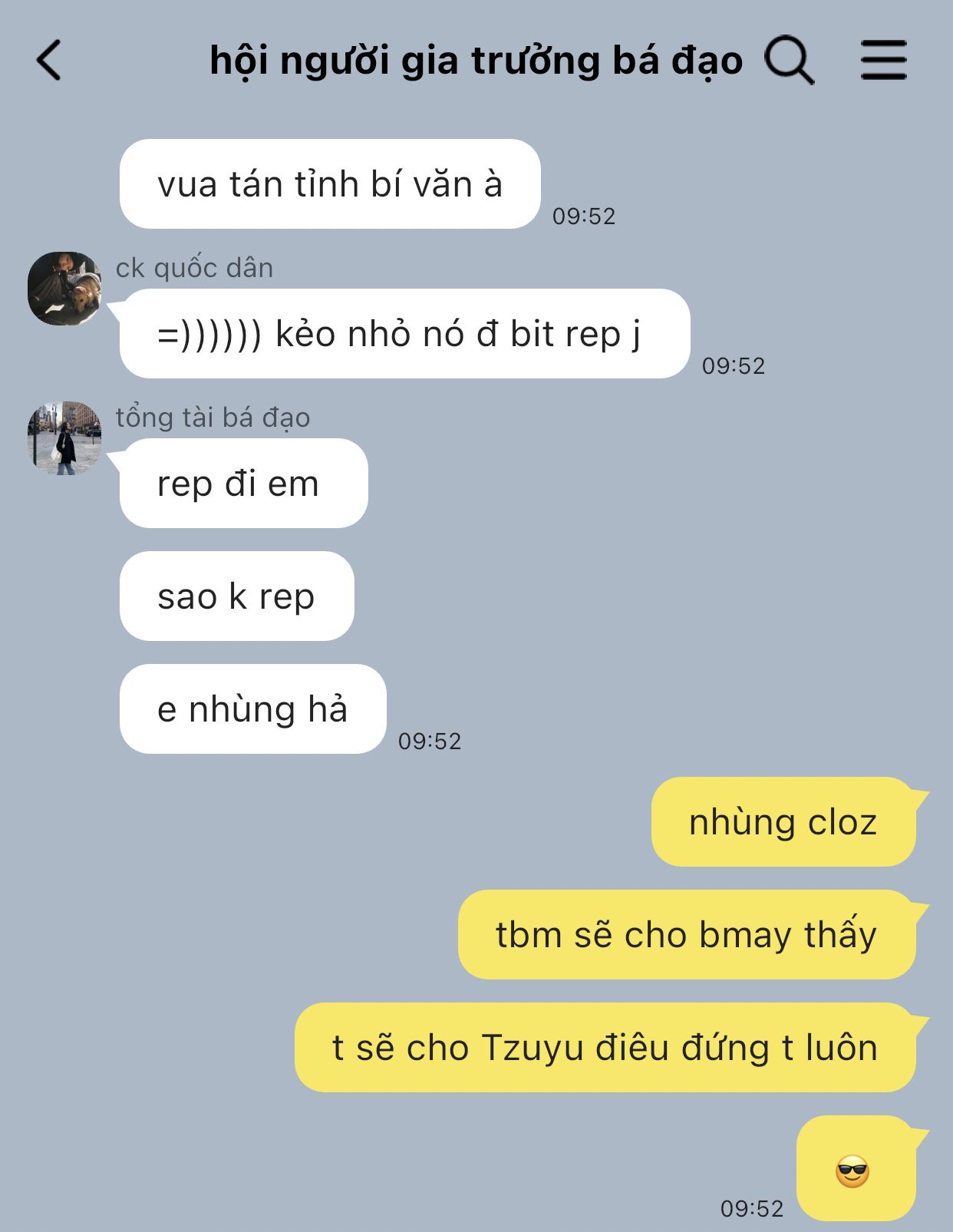Select the 'tbm sẽ cho bmay thấy' bubble
The width and height of the screenshot is (953, 1232).
(x=687, y=934)
